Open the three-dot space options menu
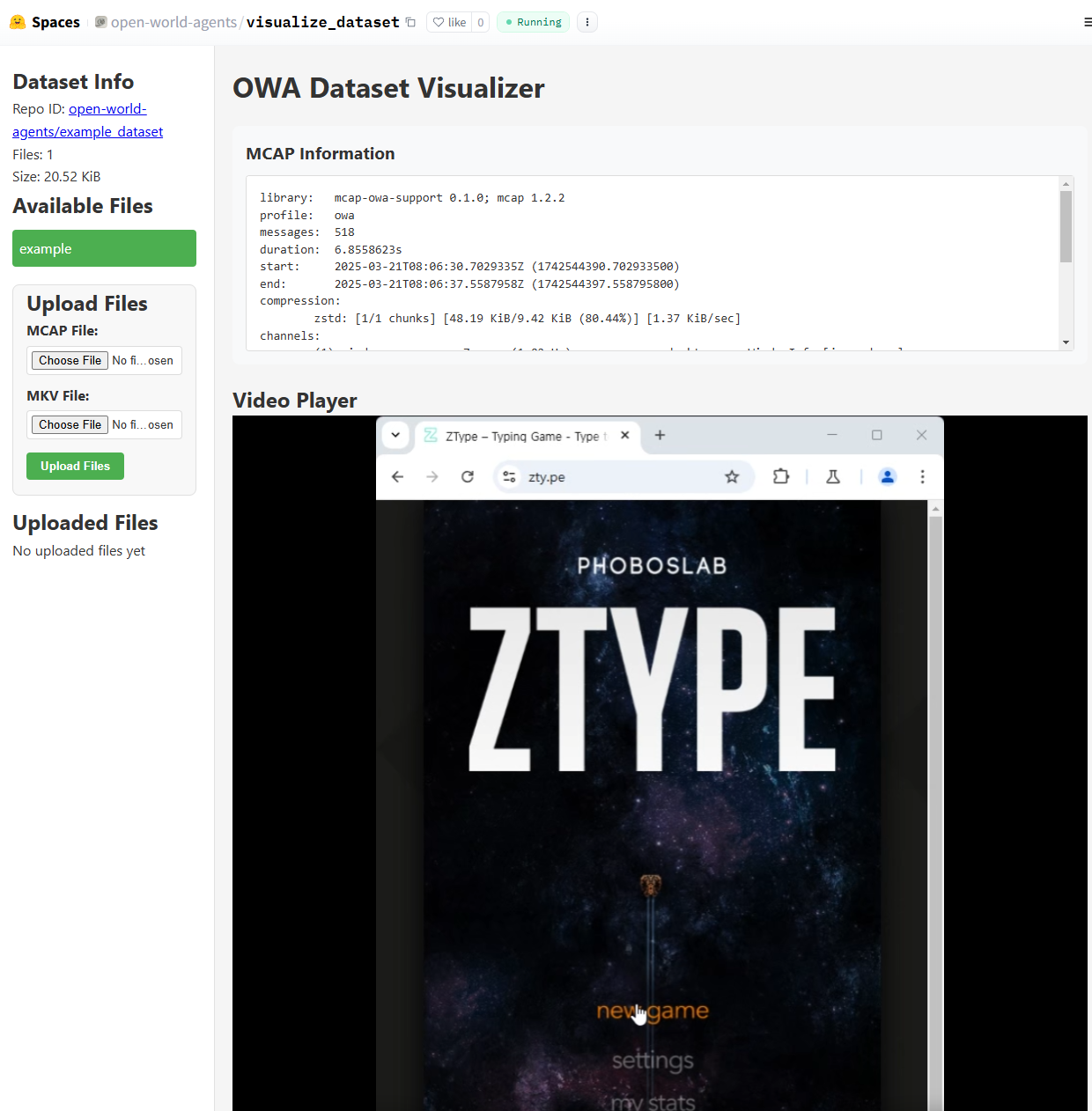 [x=587, y=22]
